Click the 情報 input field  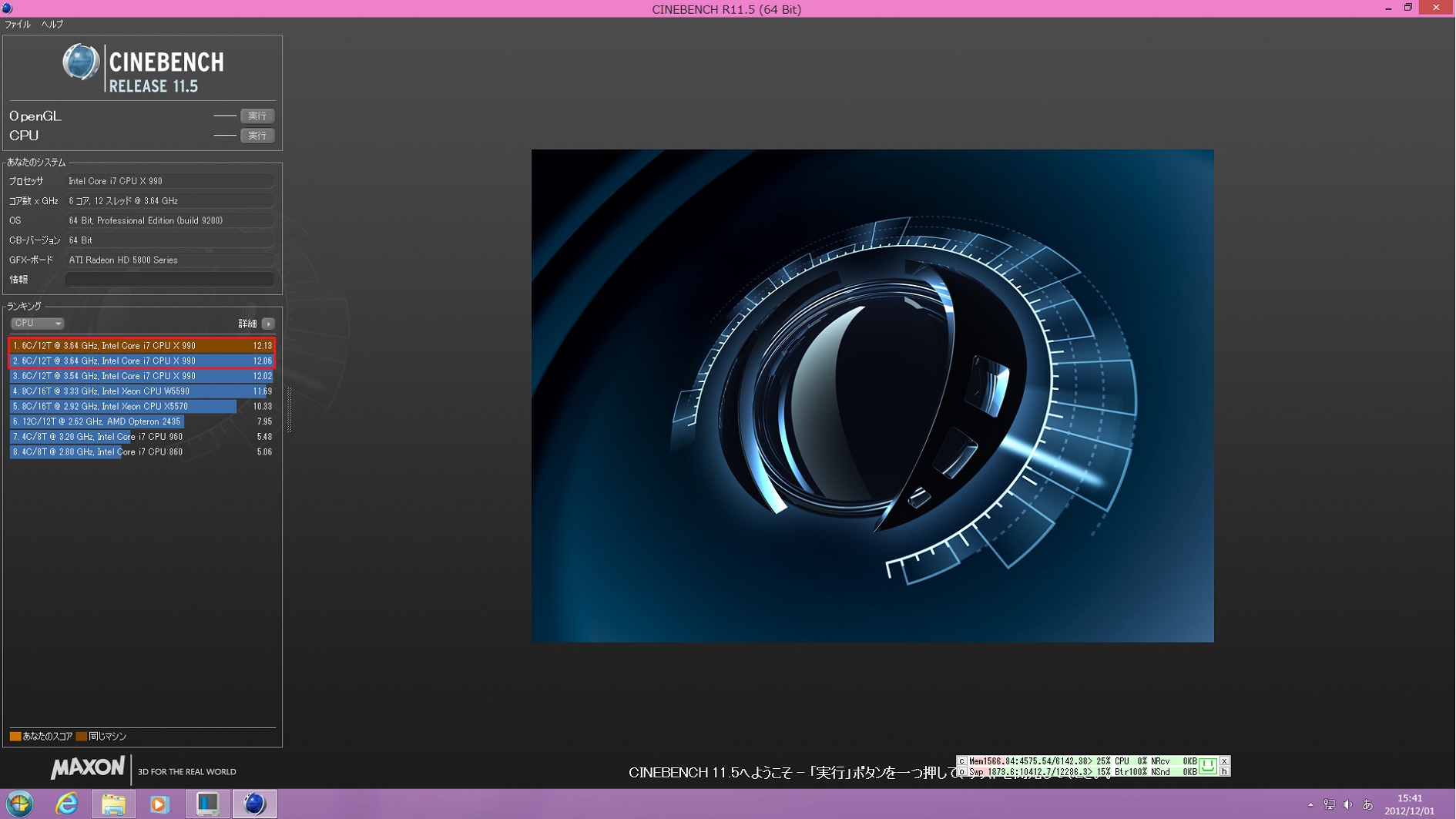pyautogui.click(x=169, y=280)
